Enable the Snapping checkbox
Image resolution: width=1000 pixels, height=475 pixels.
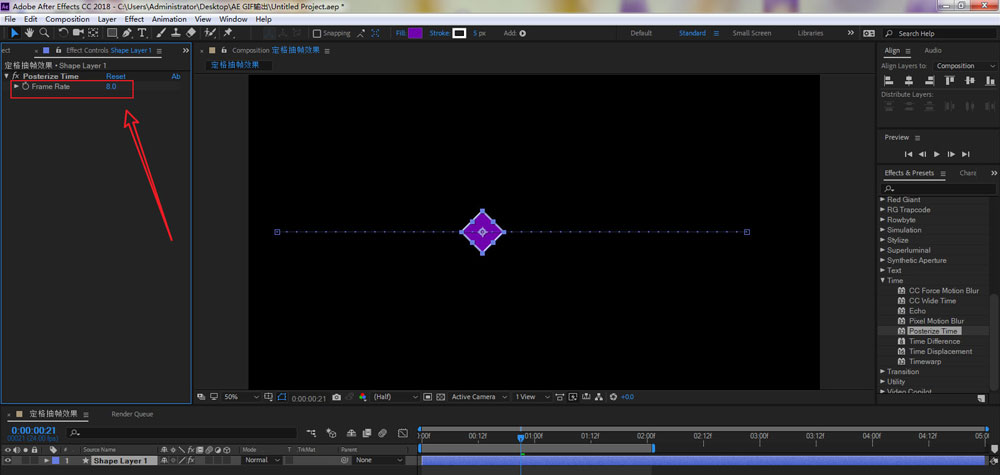pos(317,33)
